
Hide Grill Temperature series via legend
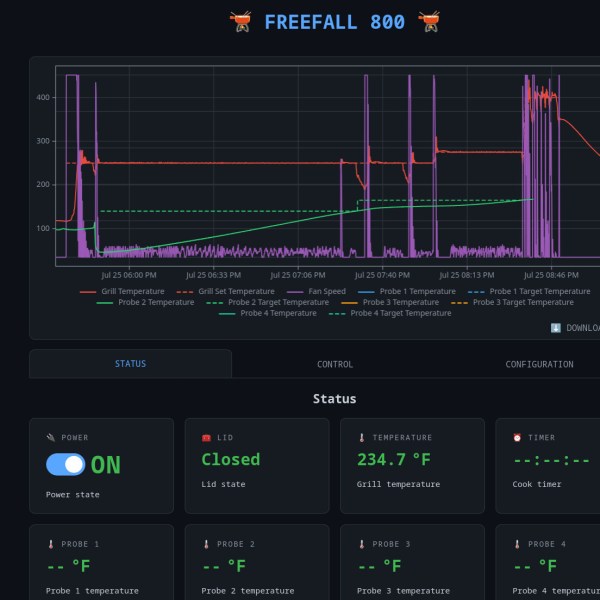click(122, 292)
